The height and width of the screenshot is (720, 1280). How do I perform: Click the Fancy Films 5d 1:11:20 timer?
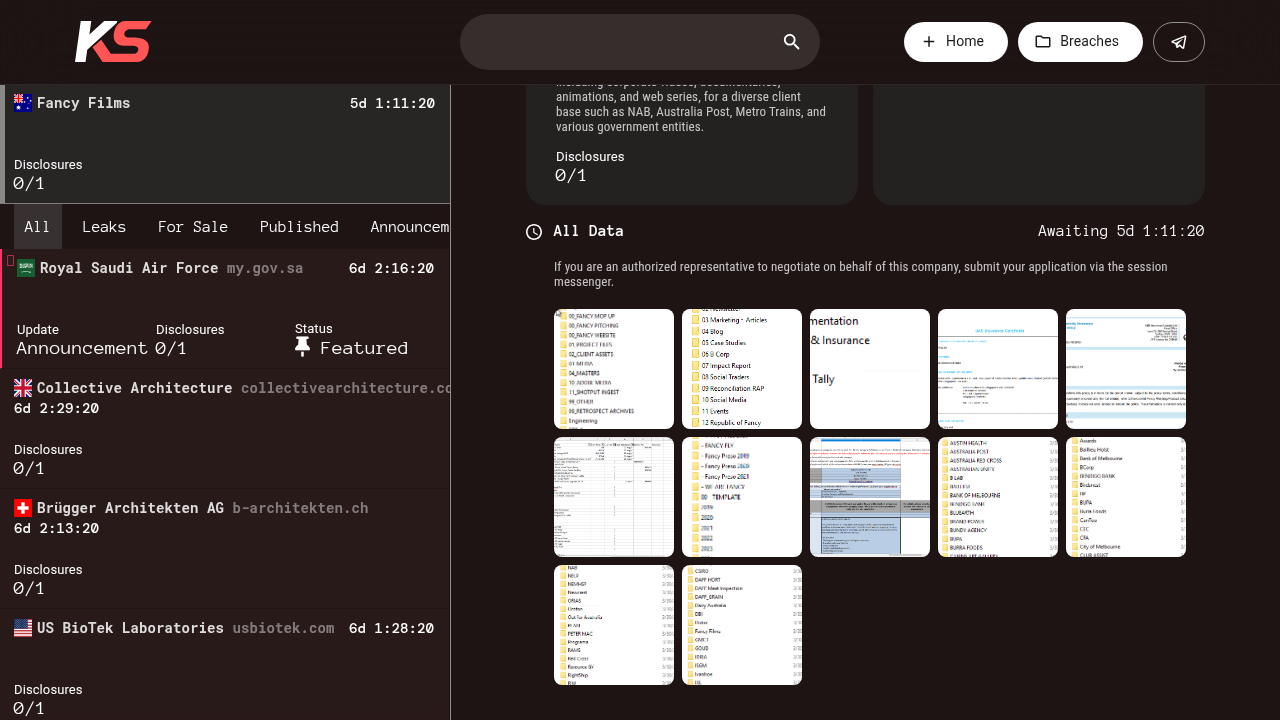392,103
